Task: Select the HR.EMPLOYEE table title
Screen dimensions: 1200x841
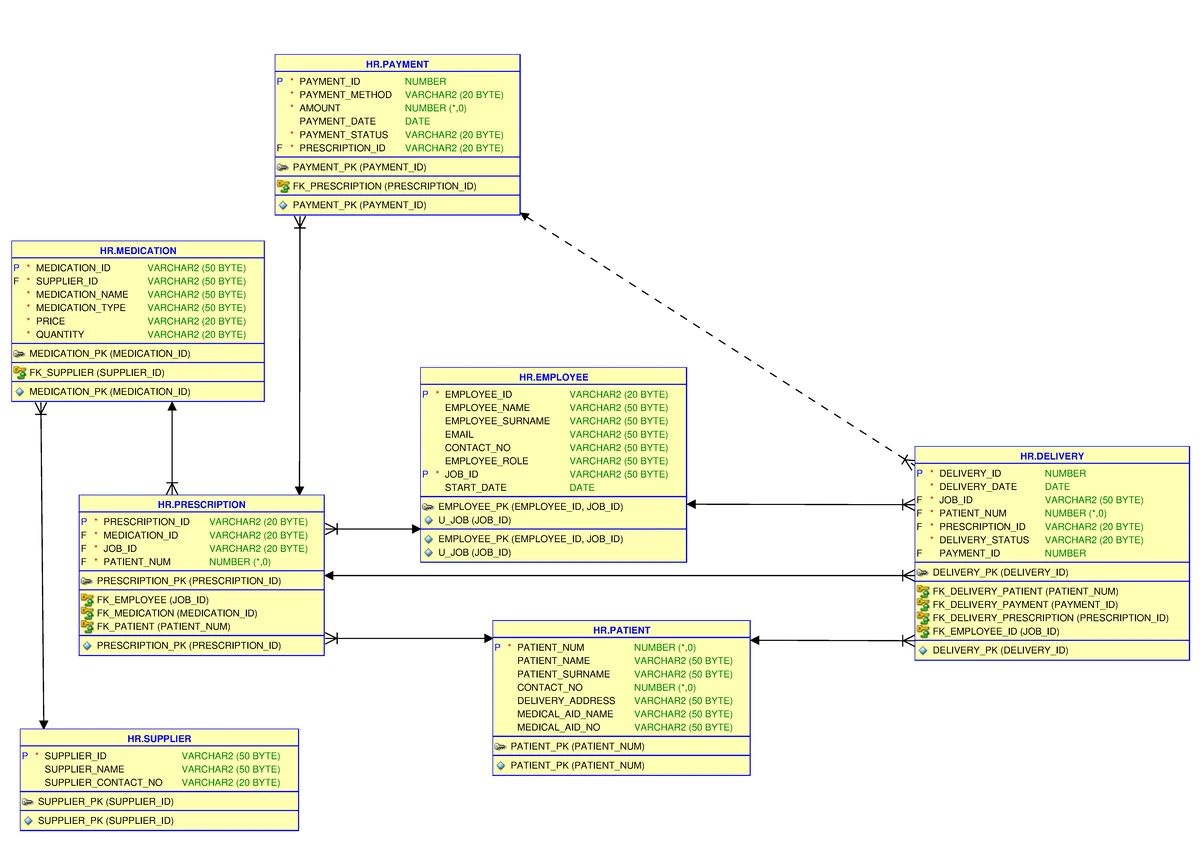Action: tap(553, 377)
